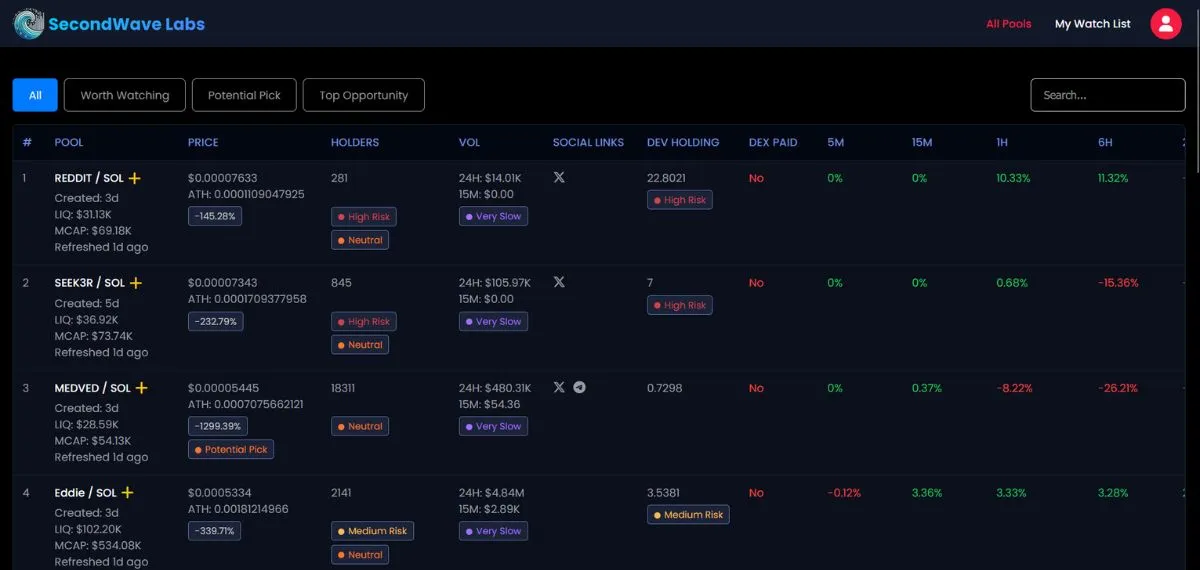Click the Search input field

[x=1108, y=95]
